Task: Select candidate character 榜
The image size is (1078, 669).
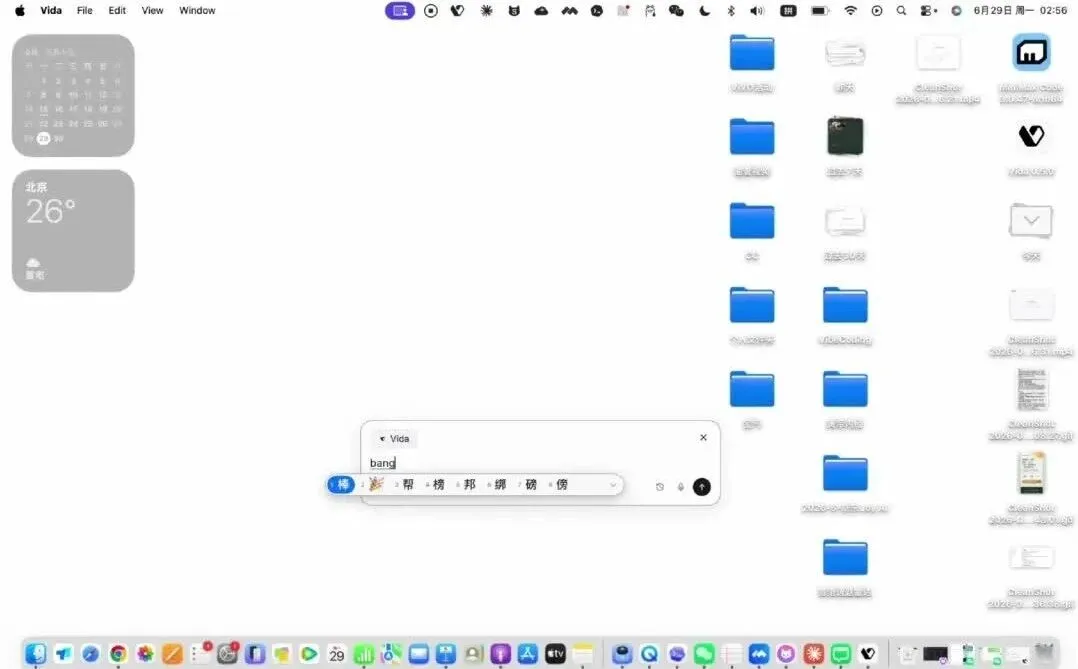Action: pyautogui.click(x=439, y=485)
